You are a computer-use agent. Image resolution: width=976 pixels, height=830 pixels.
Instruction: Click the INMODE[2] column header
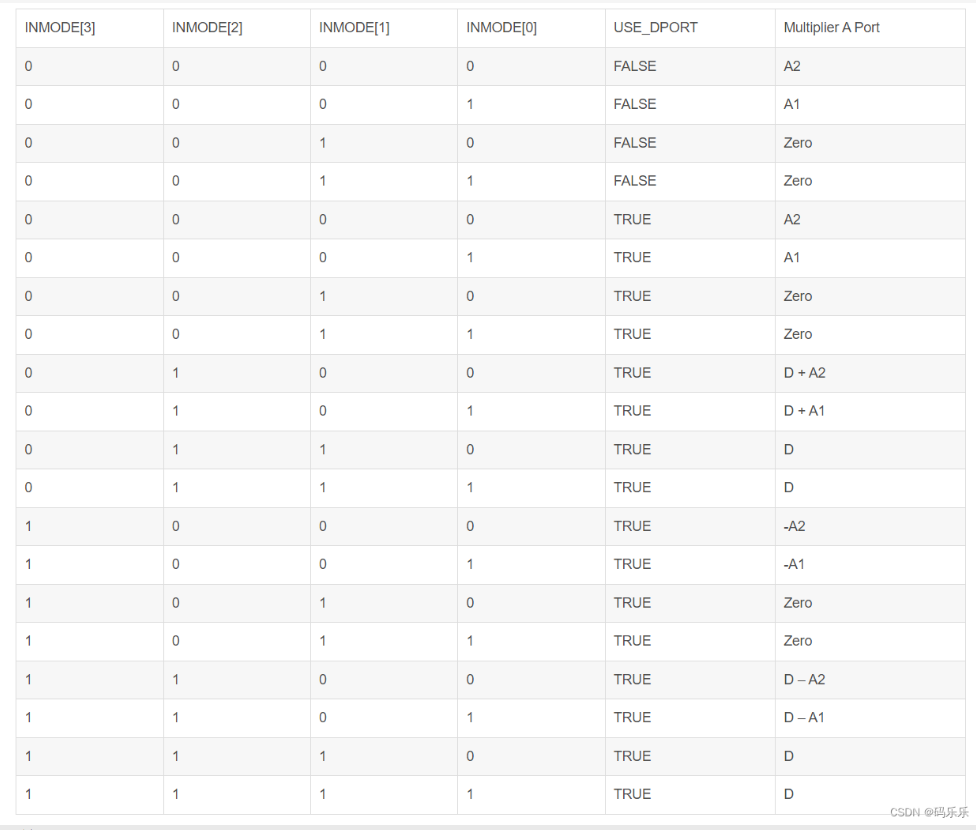(x=207, y=27)
